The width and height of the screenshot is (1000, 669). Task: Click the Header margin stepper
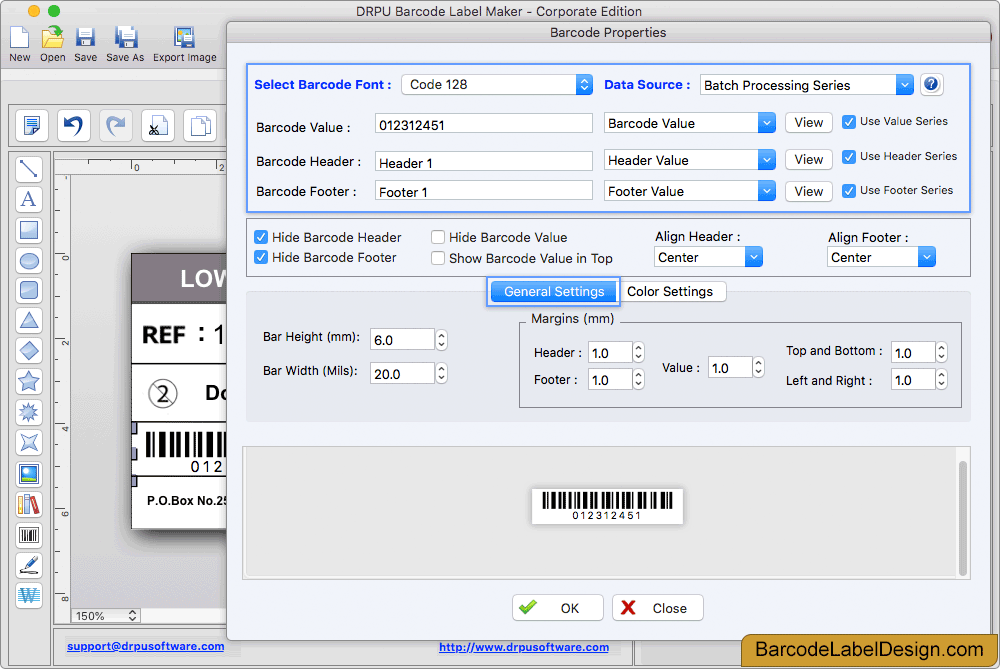pyautogui.click(x=638, y=353)
